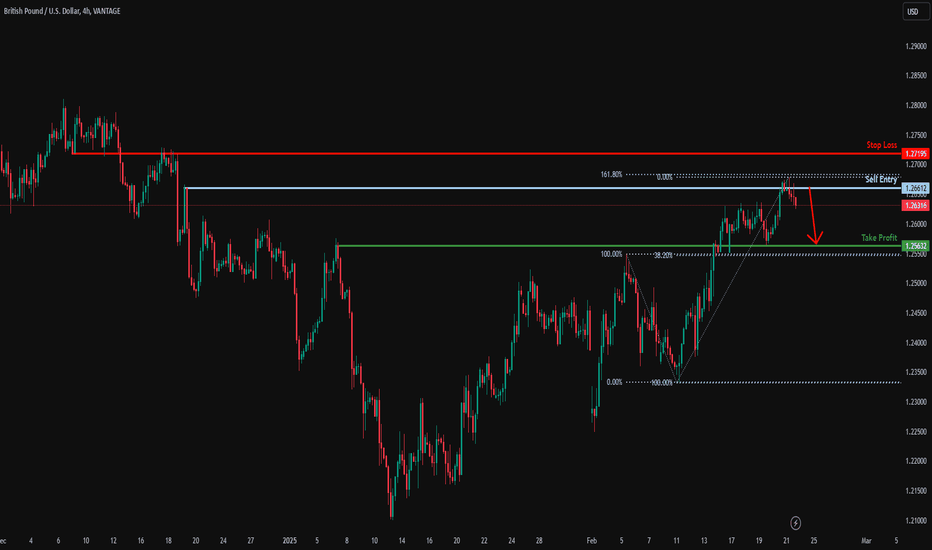Screen dimensions: 932x550
Task: Click the '27' date axis label
Action: (x=251, y=541)
